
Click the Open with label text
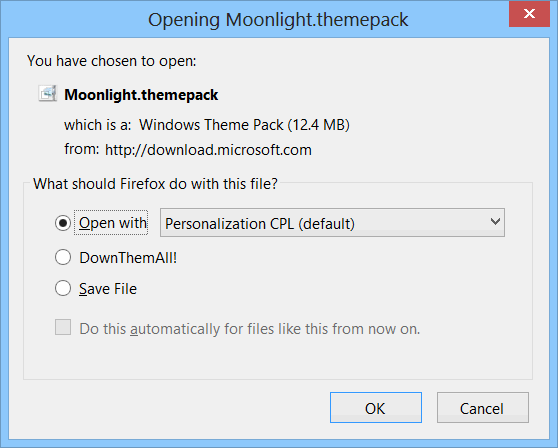pyautogui.click(x=113, y=223)
